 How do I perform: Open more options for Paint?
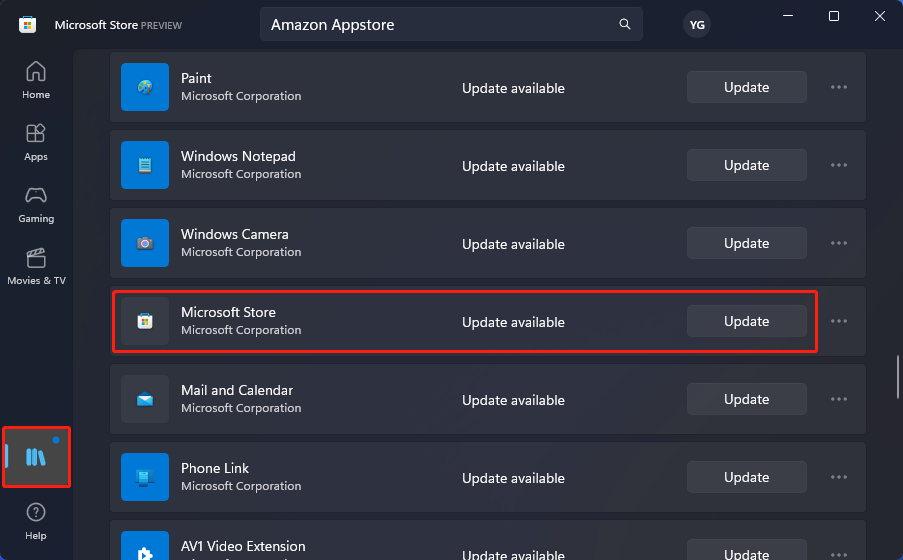tap(838, 87)
